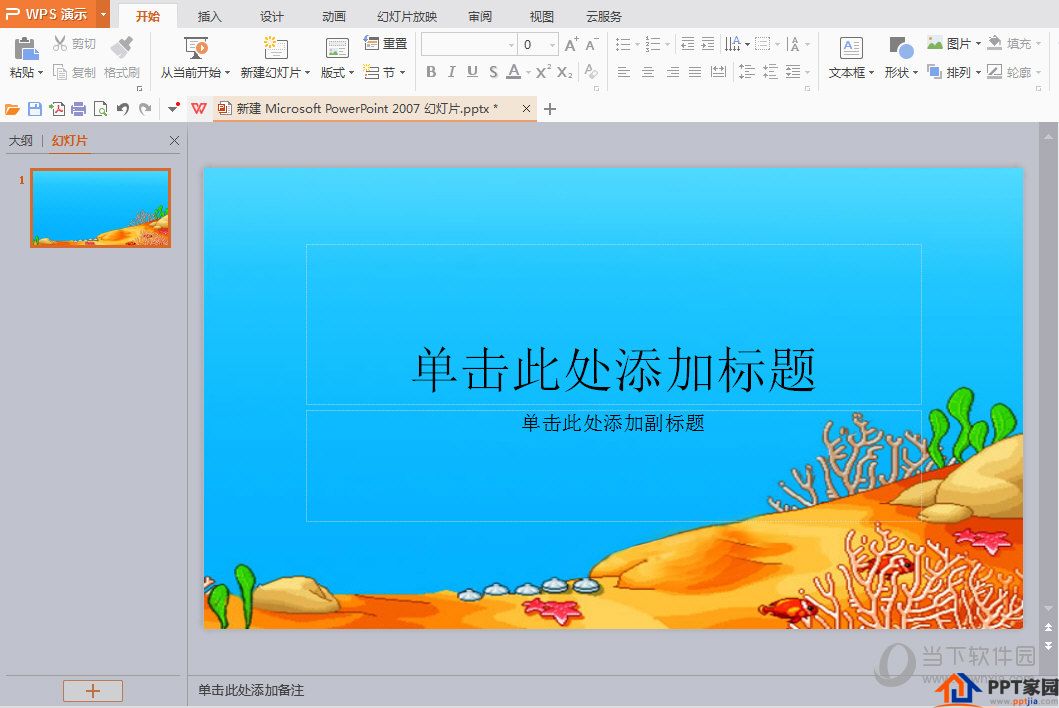The image size is (1059, 708).
Task: Expand the Paste (粘贴) dropdown arrow
Action: (x=41, y=73)
